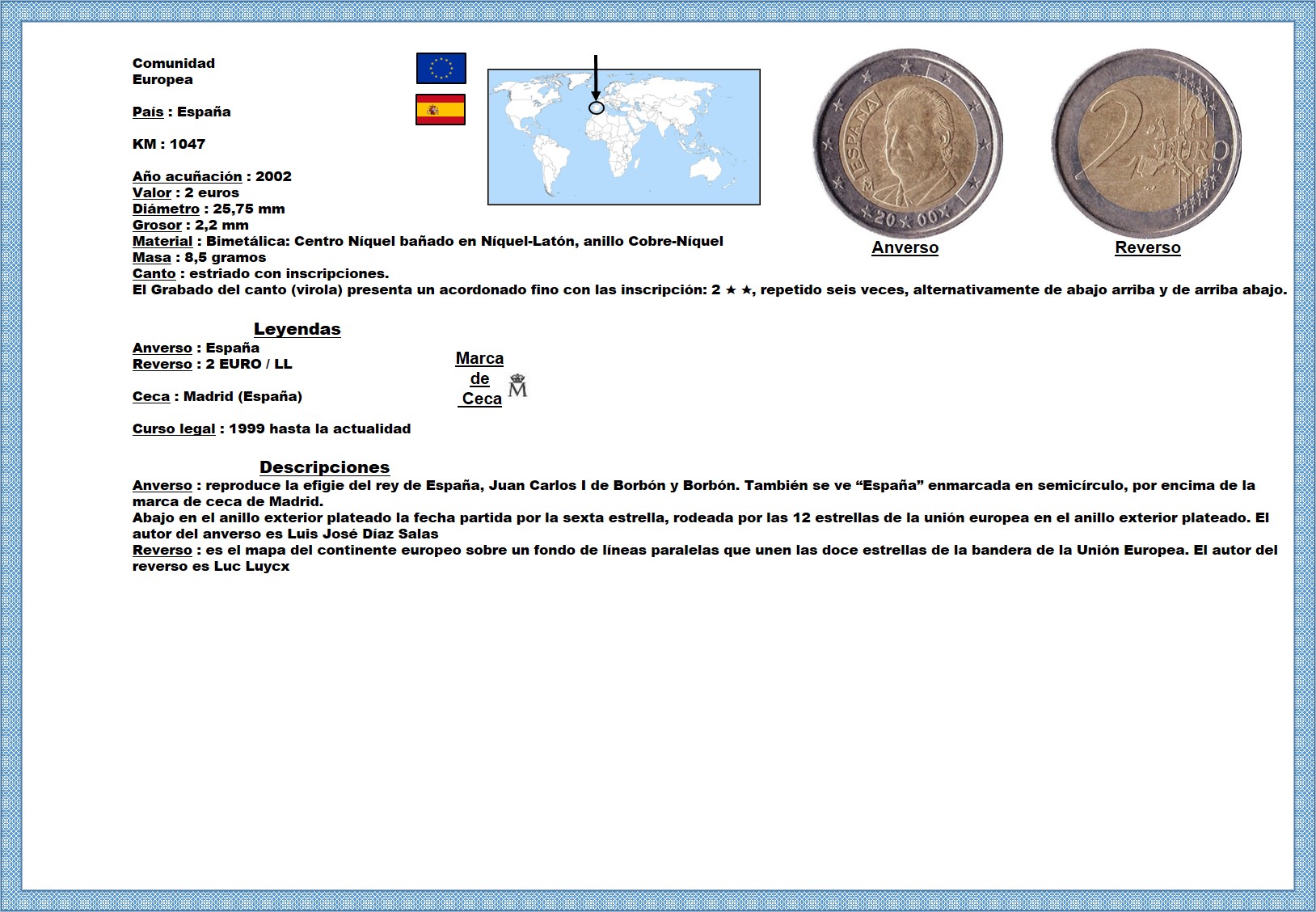
Task: Select the coin obverse image
Action: tap(908, 143)
